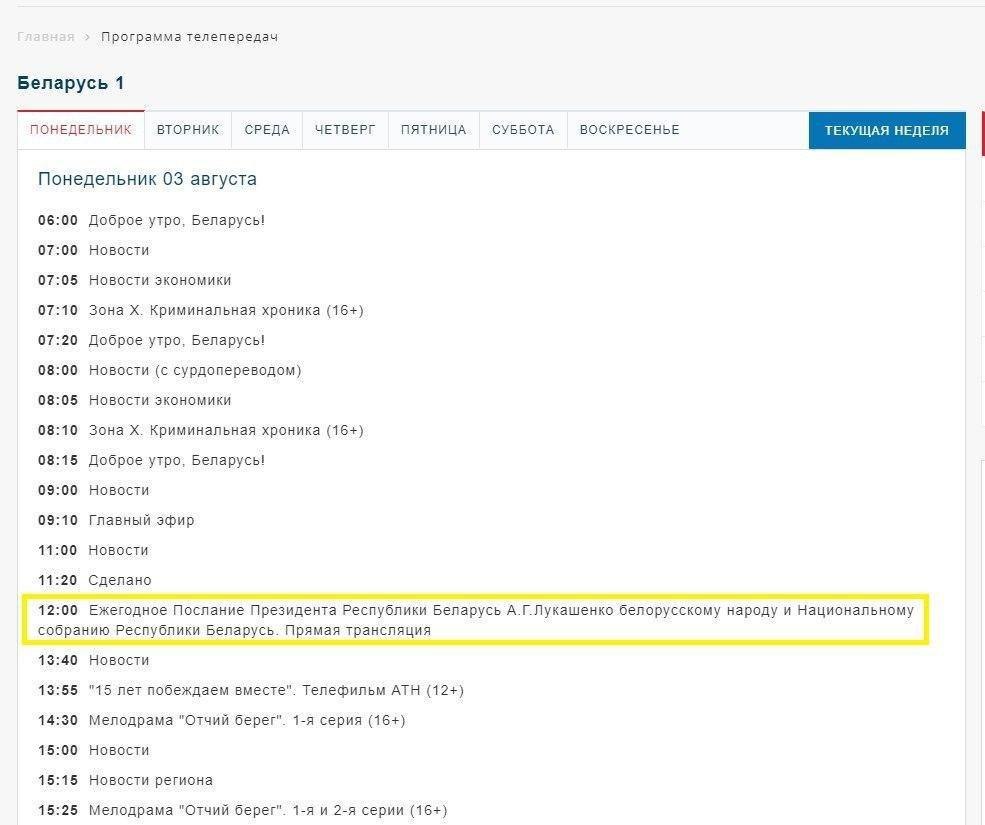Select the ПОНЕДЕЛЬНИК tab

point(81,130)
